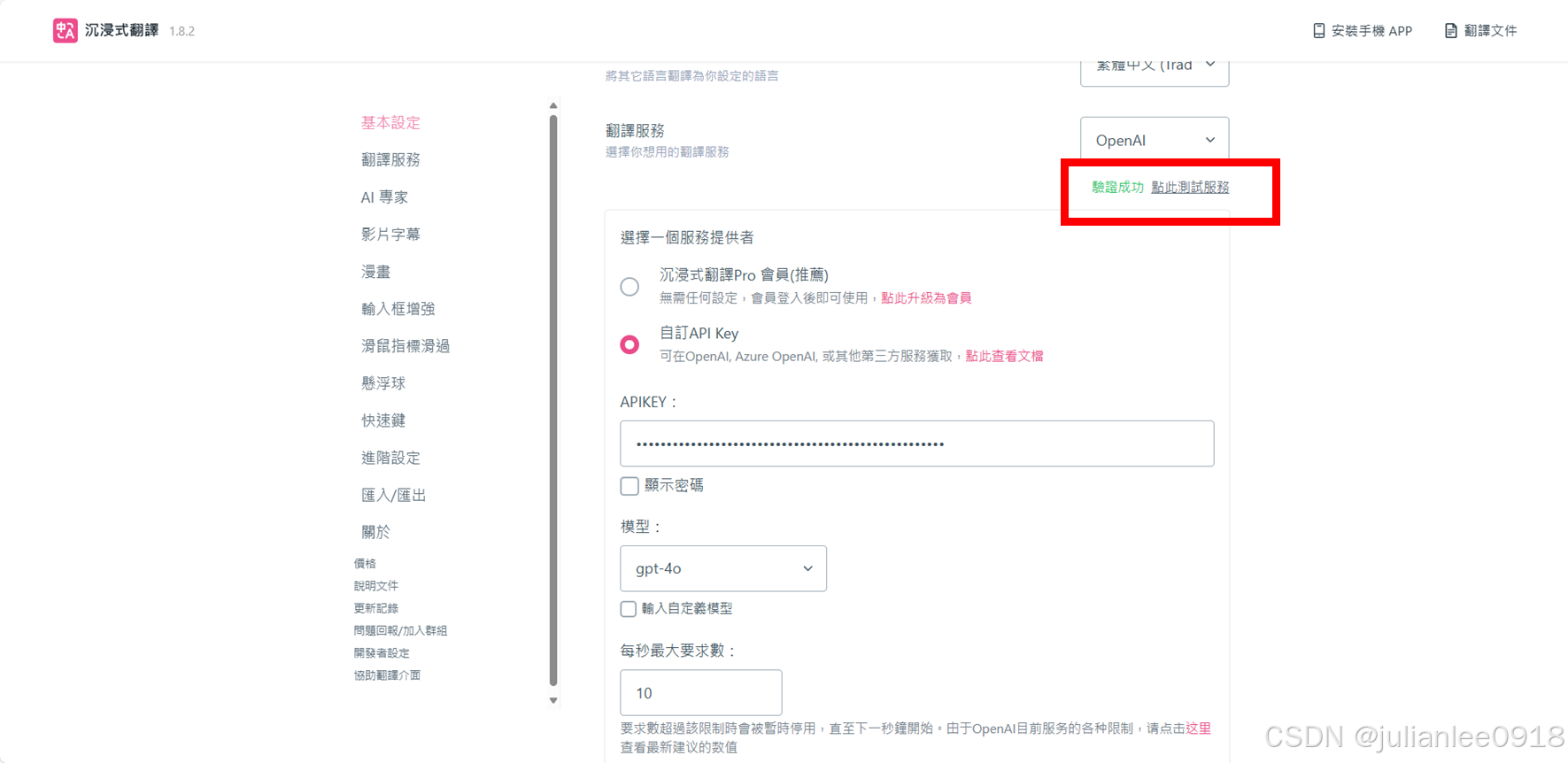Open 輸入框增強 settings section
Screen dimensions: 1568x763
(x=398, y=308)
